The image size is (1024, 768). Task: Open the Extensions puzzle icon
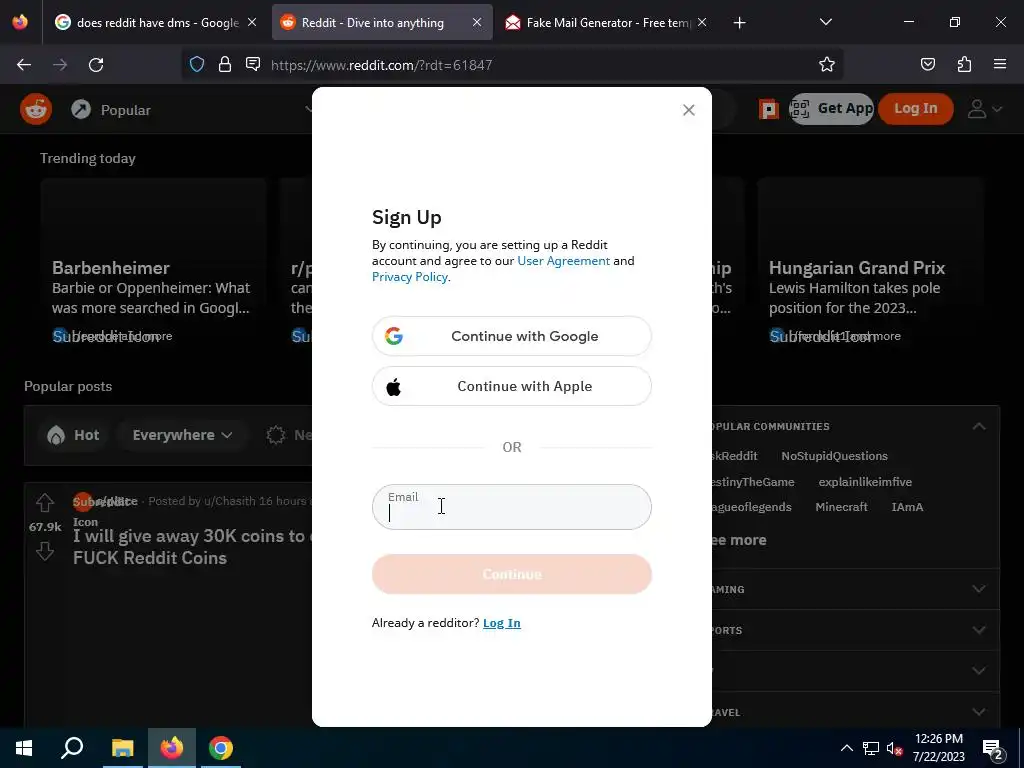pos(964,64)
